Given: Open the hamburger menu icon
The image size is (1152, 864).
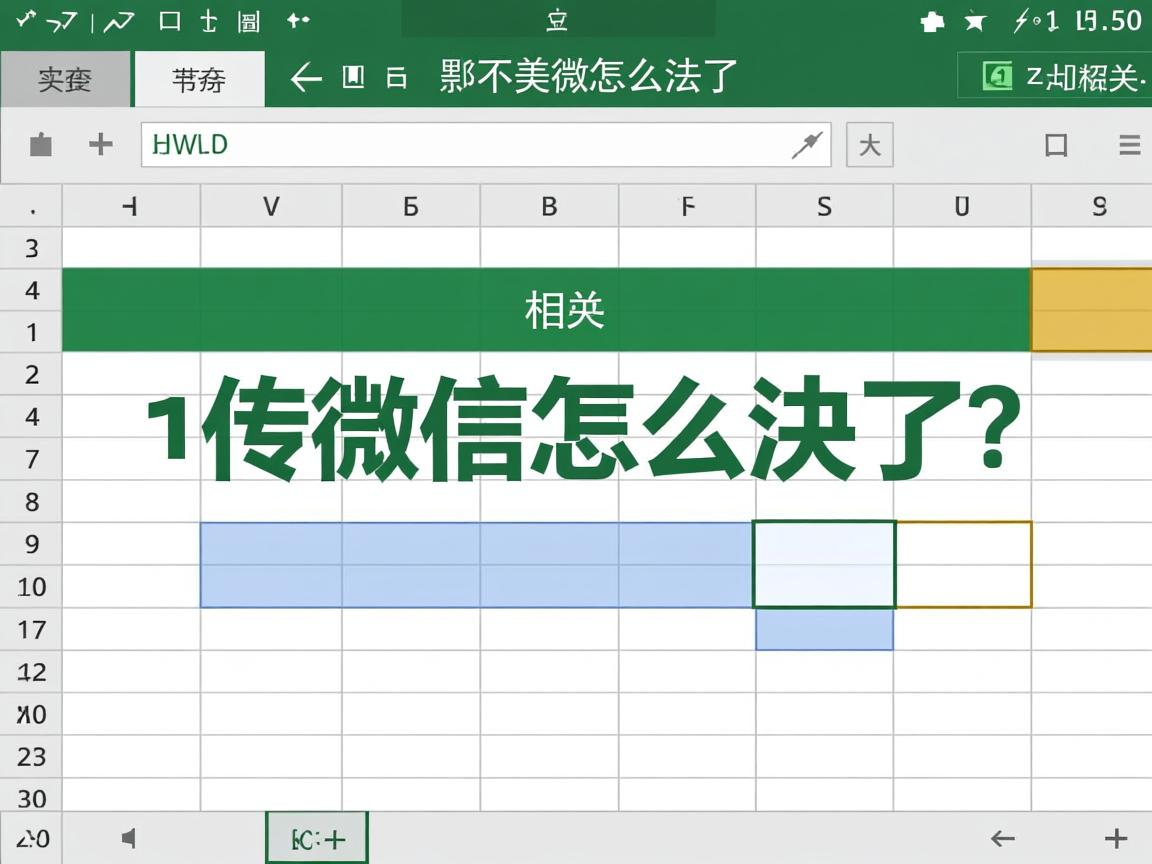Looking at the screenshot, I should pos(1131,143).
